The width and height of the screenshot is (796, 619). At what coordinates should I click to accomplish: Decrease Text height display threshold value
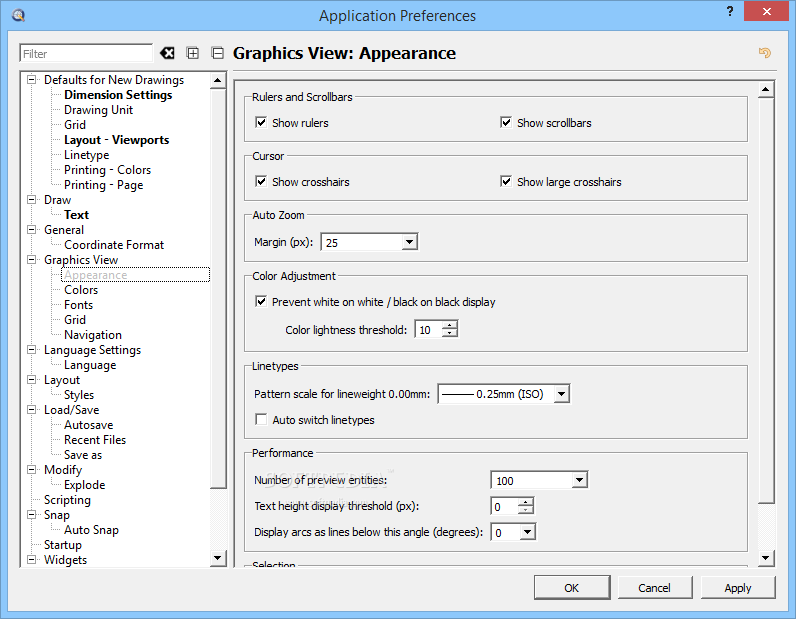coord(526,510)
